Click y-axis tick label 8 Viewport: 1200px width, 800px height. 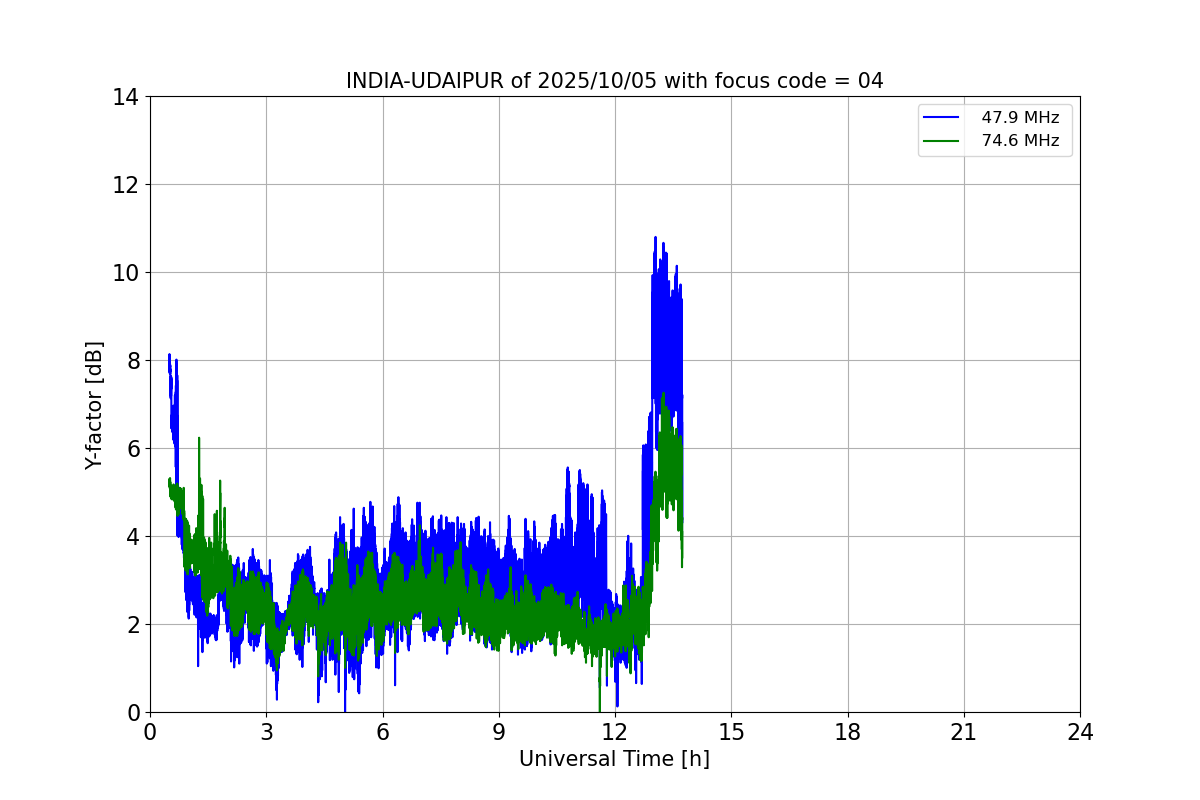coord(133,361)
